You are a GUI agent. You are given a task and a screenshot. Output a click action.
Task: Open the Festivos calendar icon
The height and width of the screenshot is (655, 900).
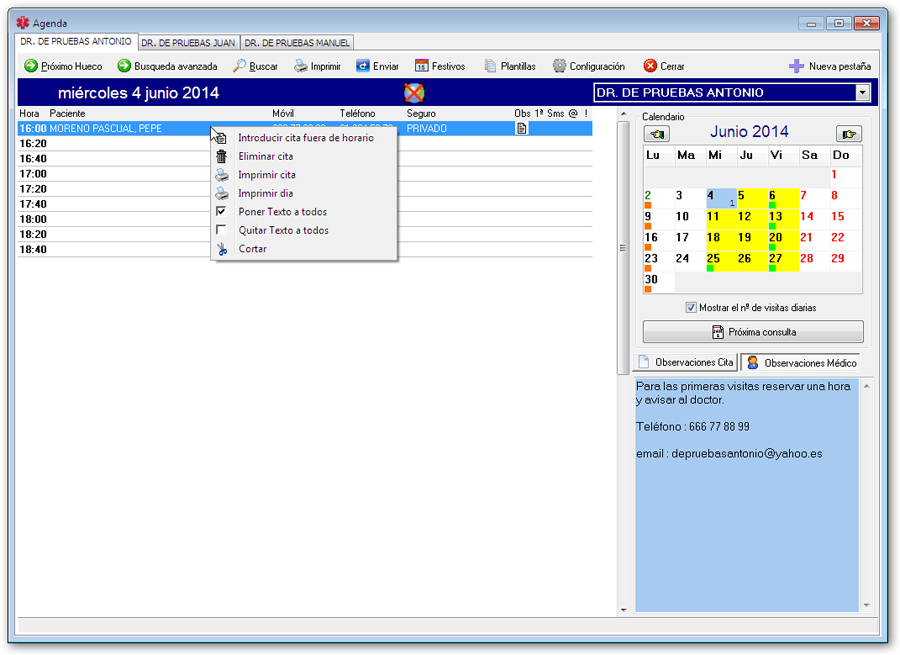(x=422, y=66)
